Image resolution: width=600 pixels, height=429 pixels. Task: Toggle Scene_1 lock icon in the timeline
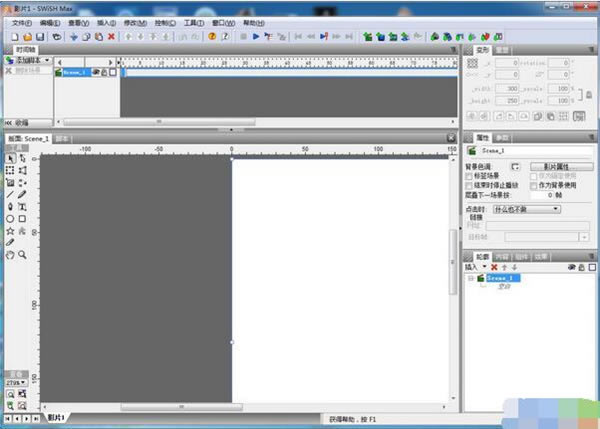pos(104,72)
